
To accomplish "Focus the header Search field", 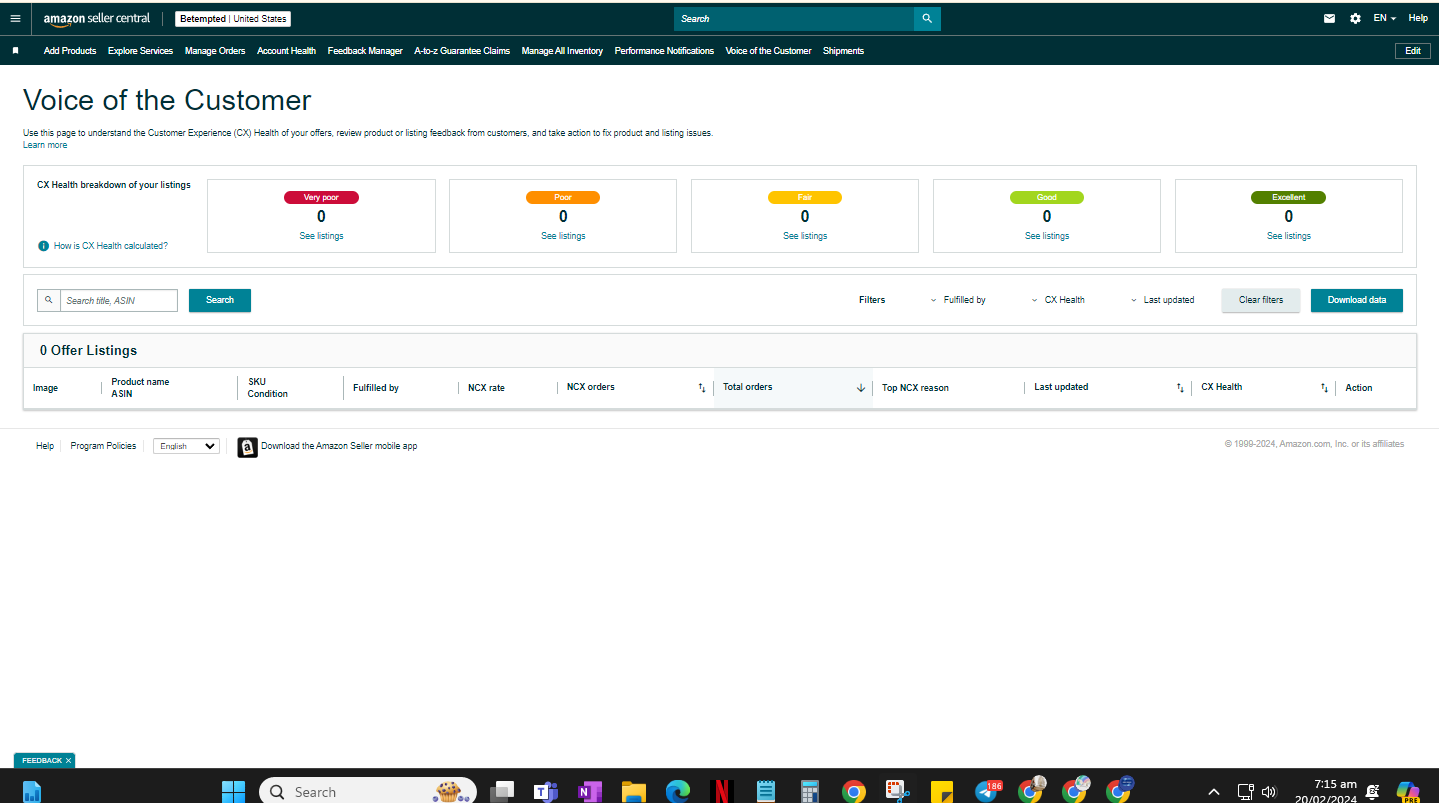I will [x=794, y=18].
